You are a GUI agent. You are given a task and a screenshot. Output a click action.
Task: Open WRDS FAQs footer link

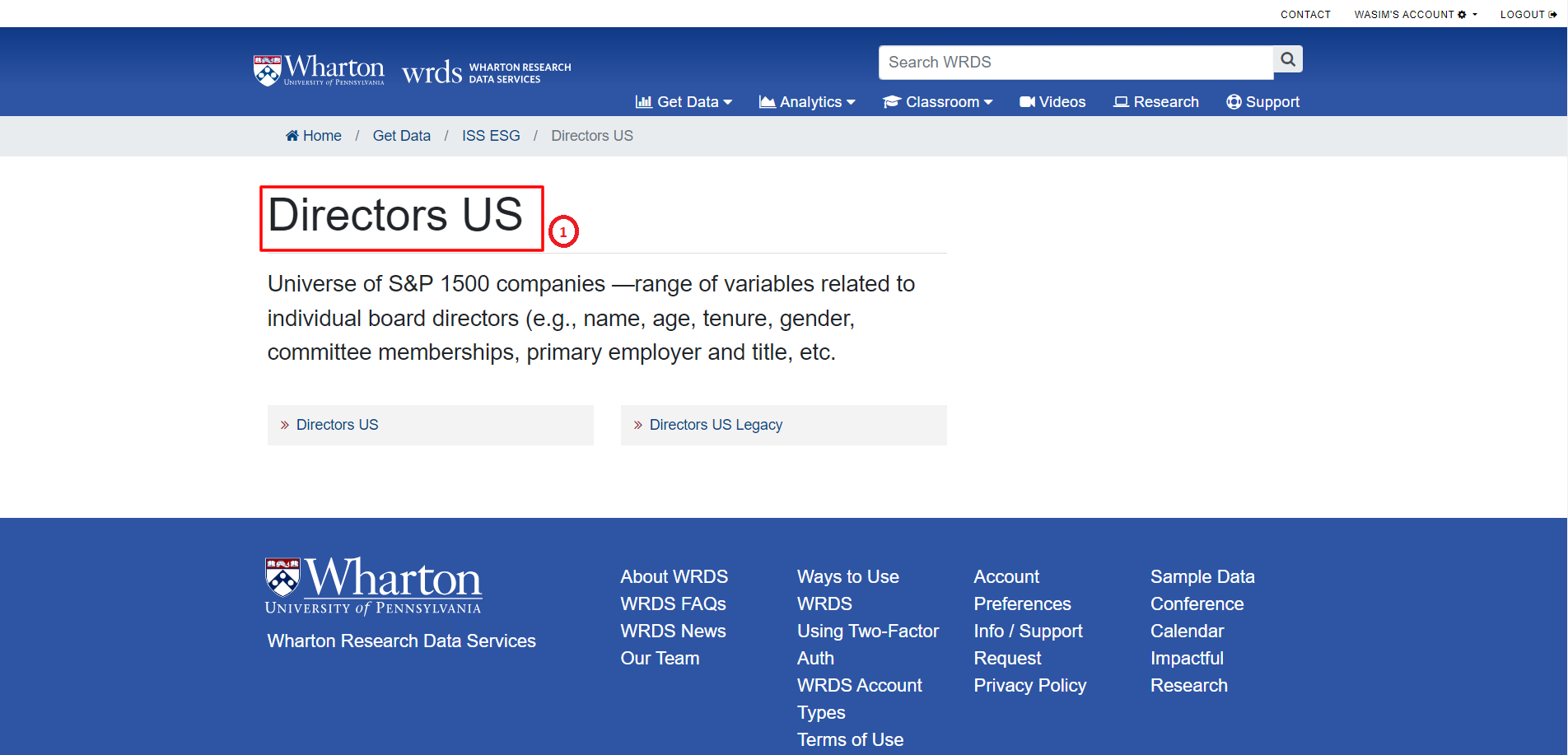pyautogui.click(x=674, y=604)
